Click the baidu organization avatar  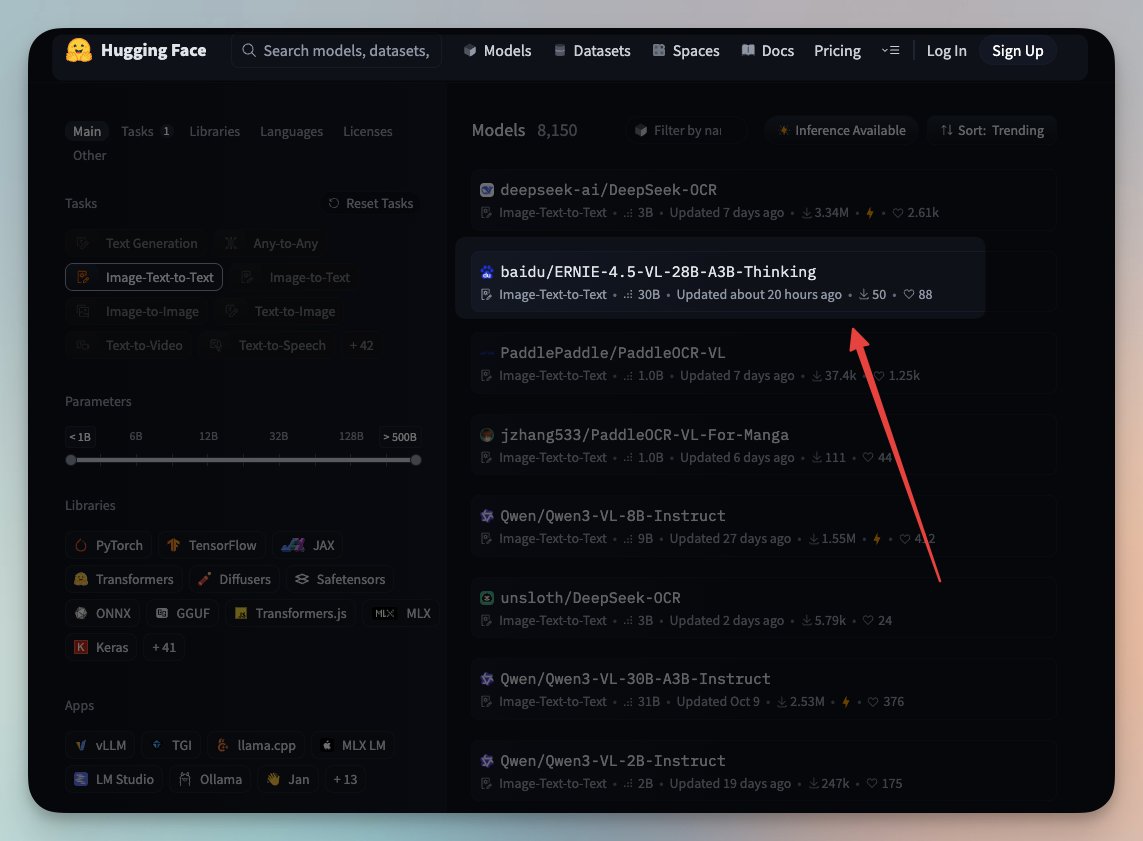coord(487,272)
